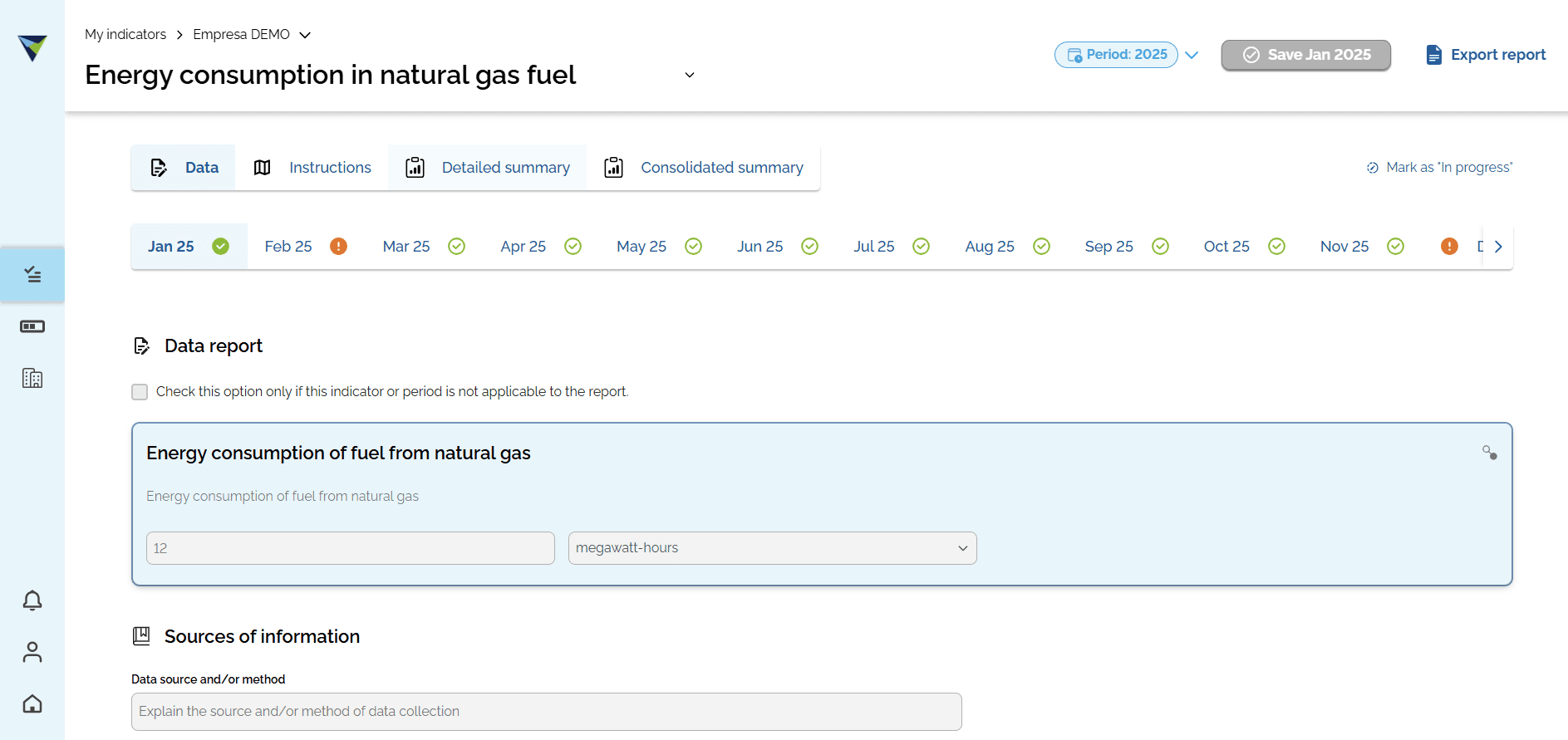Click the data source and method field
Image resolution: width=1568 pixels, height=740 pixels.
click(547, 712)
